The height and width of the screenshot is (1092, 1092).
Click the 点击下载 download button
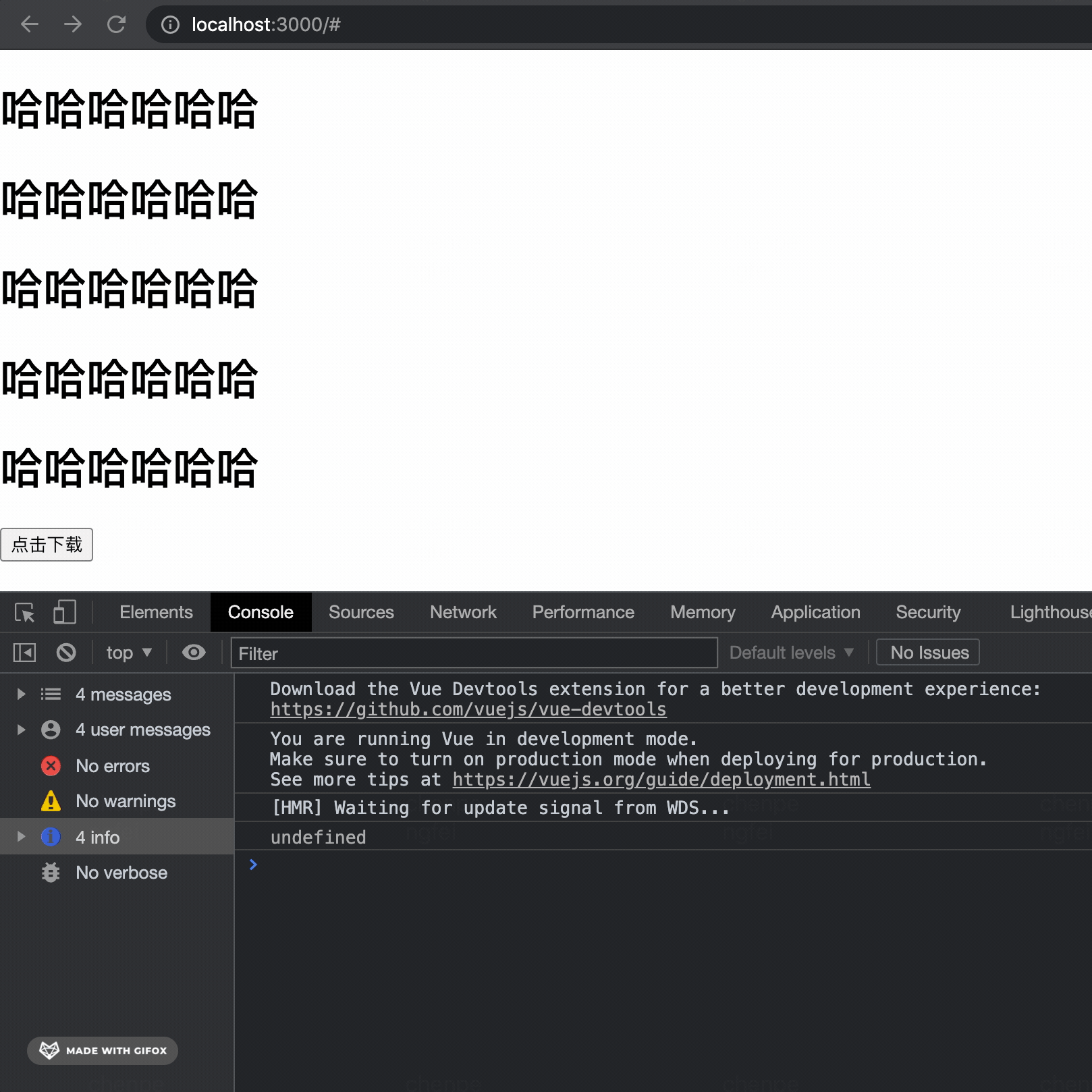click(47, 545)
